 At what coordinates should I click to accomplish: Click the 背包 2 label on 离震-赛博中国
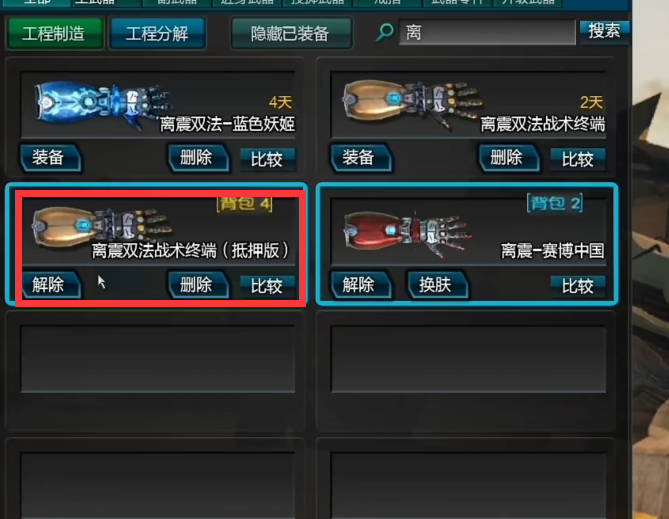(555, 203)
